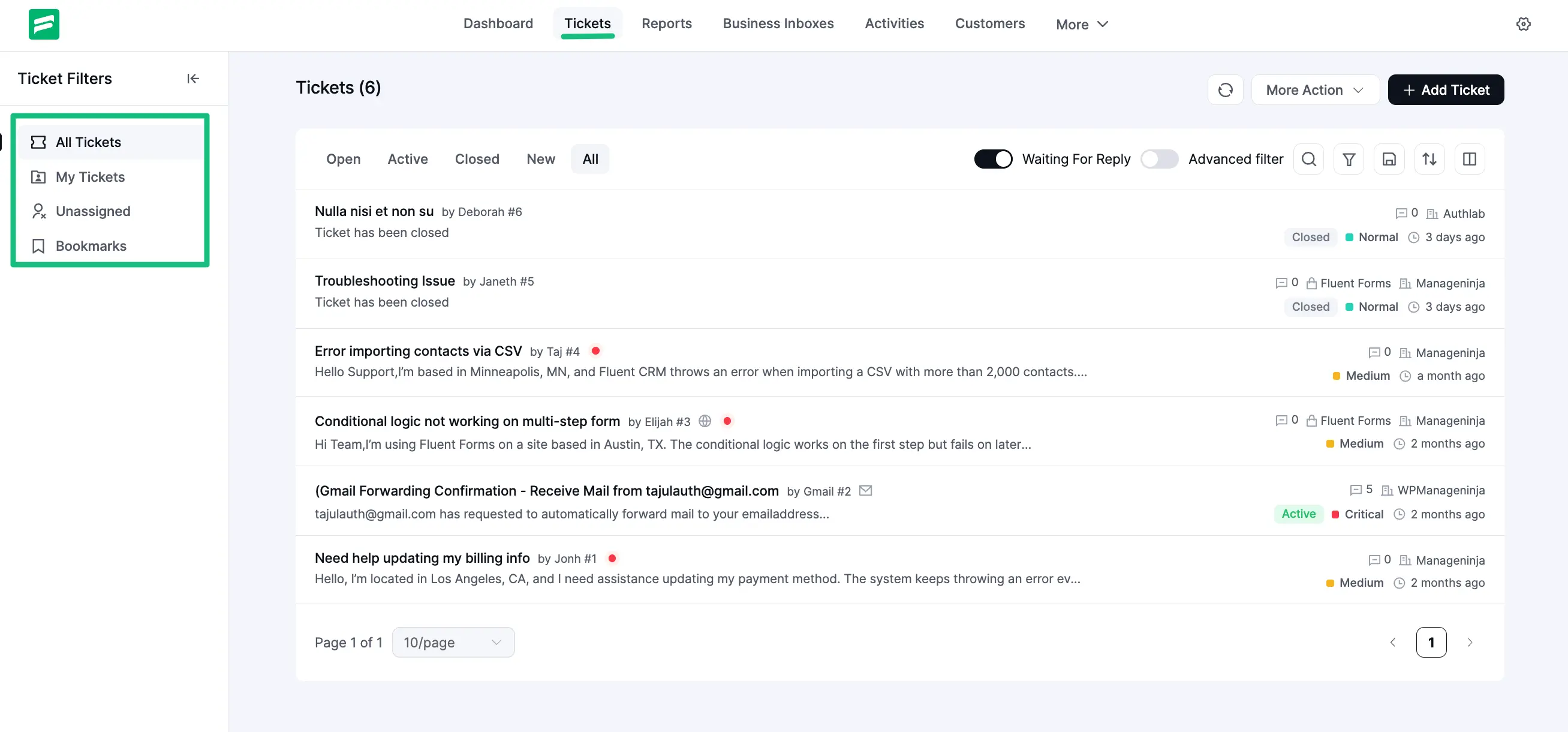This screenshot has height=732, width=1568.
Task: Click the next page arrow
Action: [x=1470, y=643]
